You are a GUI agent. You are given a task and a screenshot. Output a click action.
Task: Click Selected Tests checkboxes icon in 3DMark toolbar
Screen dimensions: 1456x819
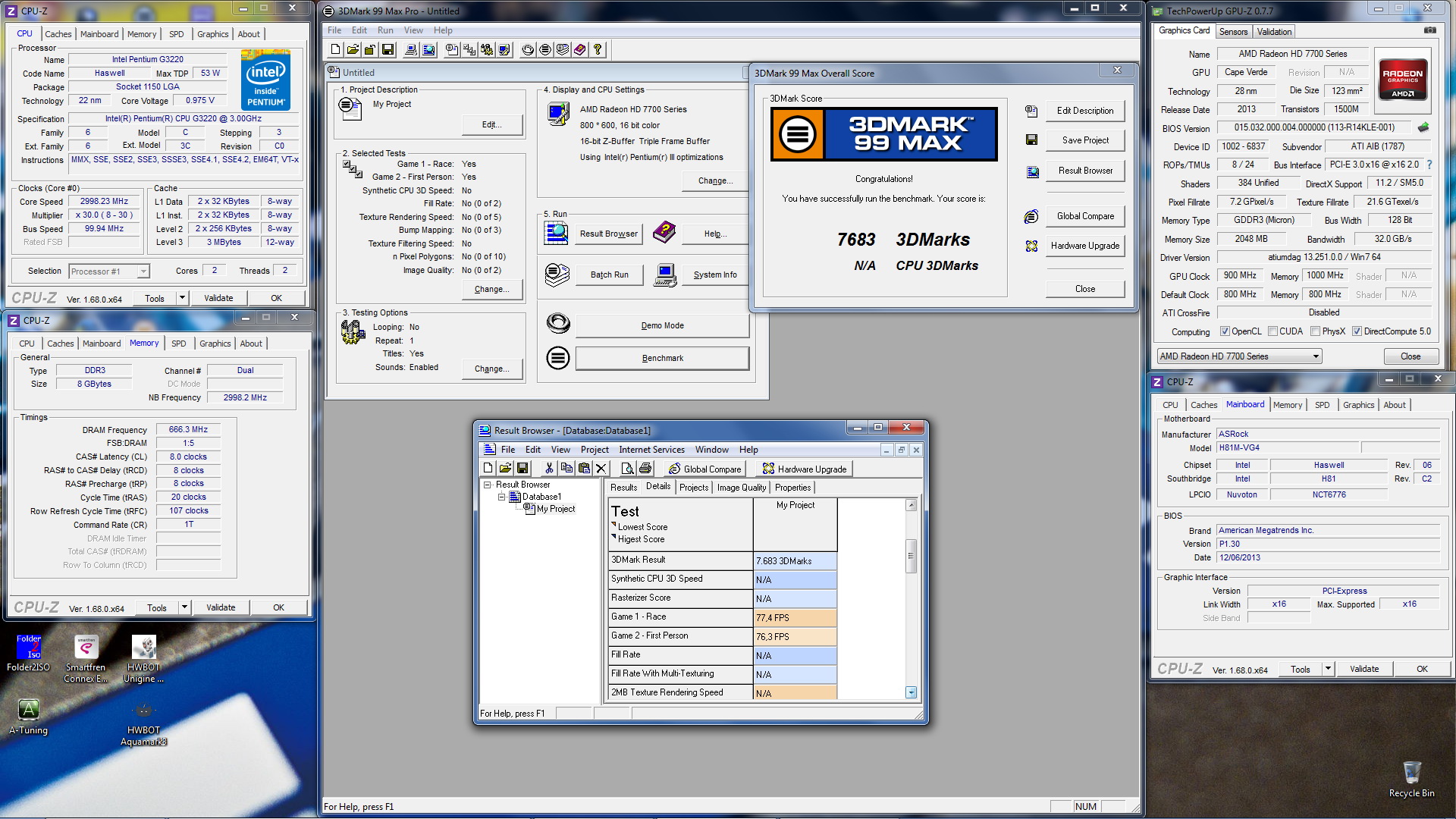point(469,50)
